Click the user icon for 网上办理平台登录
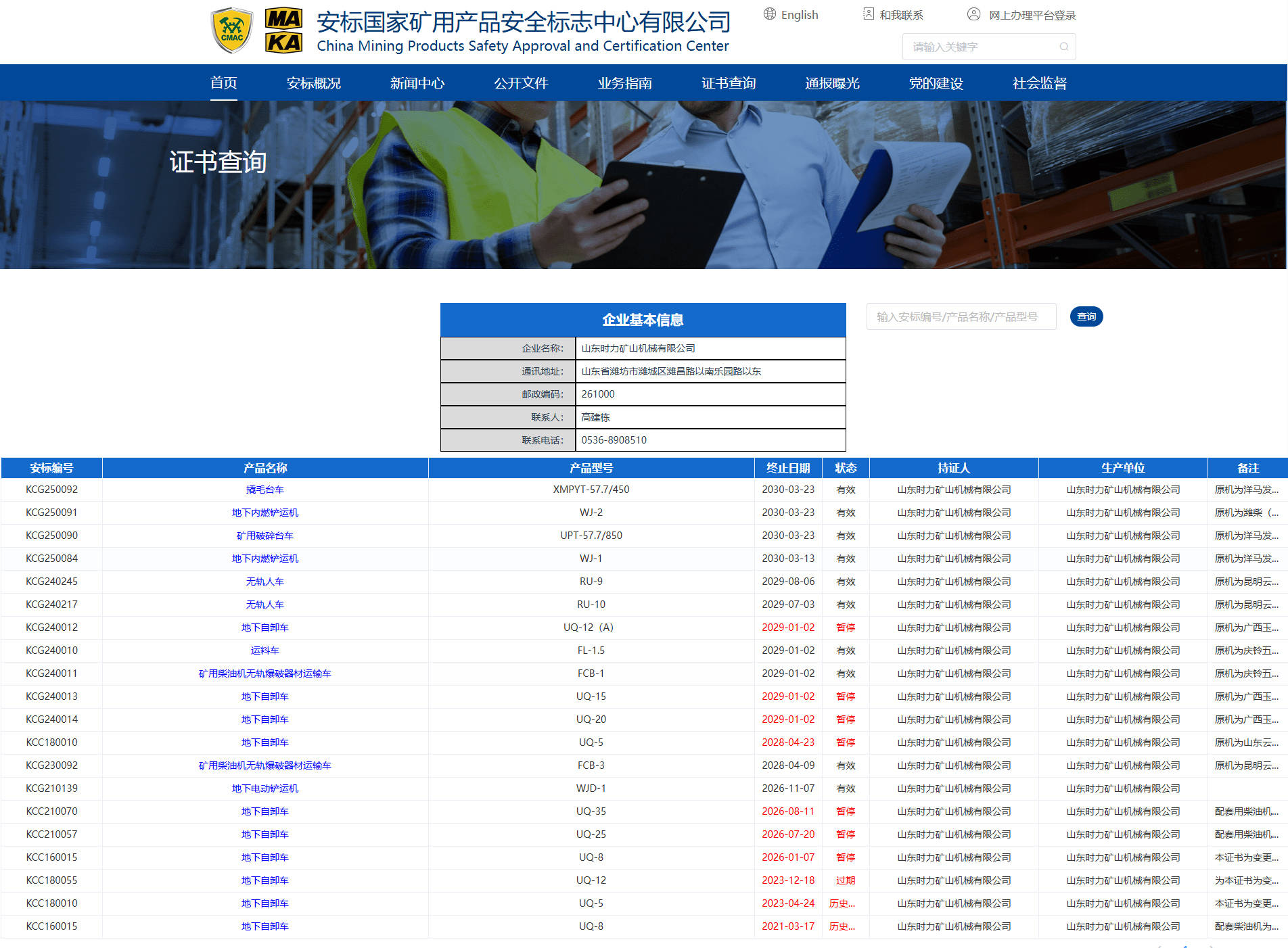Screen dimensions: 1288x948 973,14
